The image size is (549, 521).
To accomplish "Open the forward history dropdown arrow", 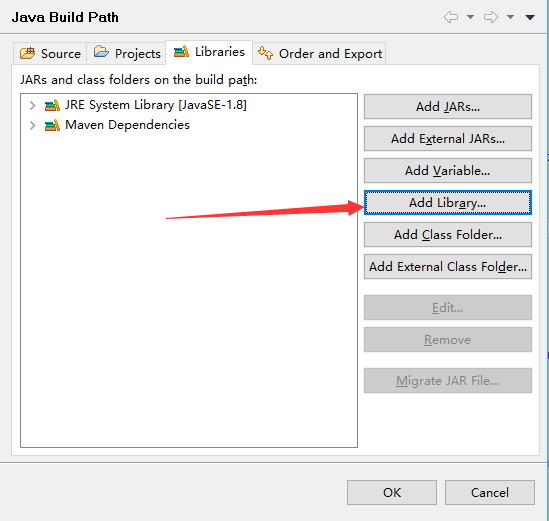I will [510, 17].
